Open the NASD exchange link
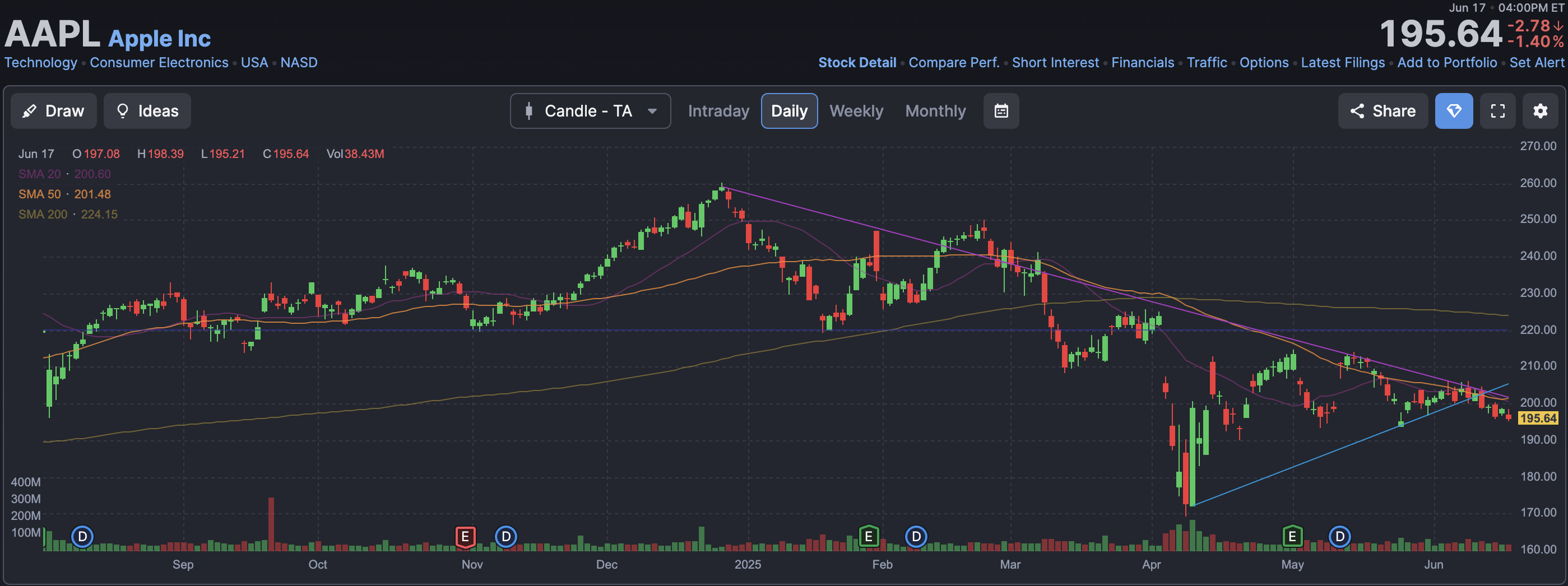1568x586 pixels. (299, 63)
